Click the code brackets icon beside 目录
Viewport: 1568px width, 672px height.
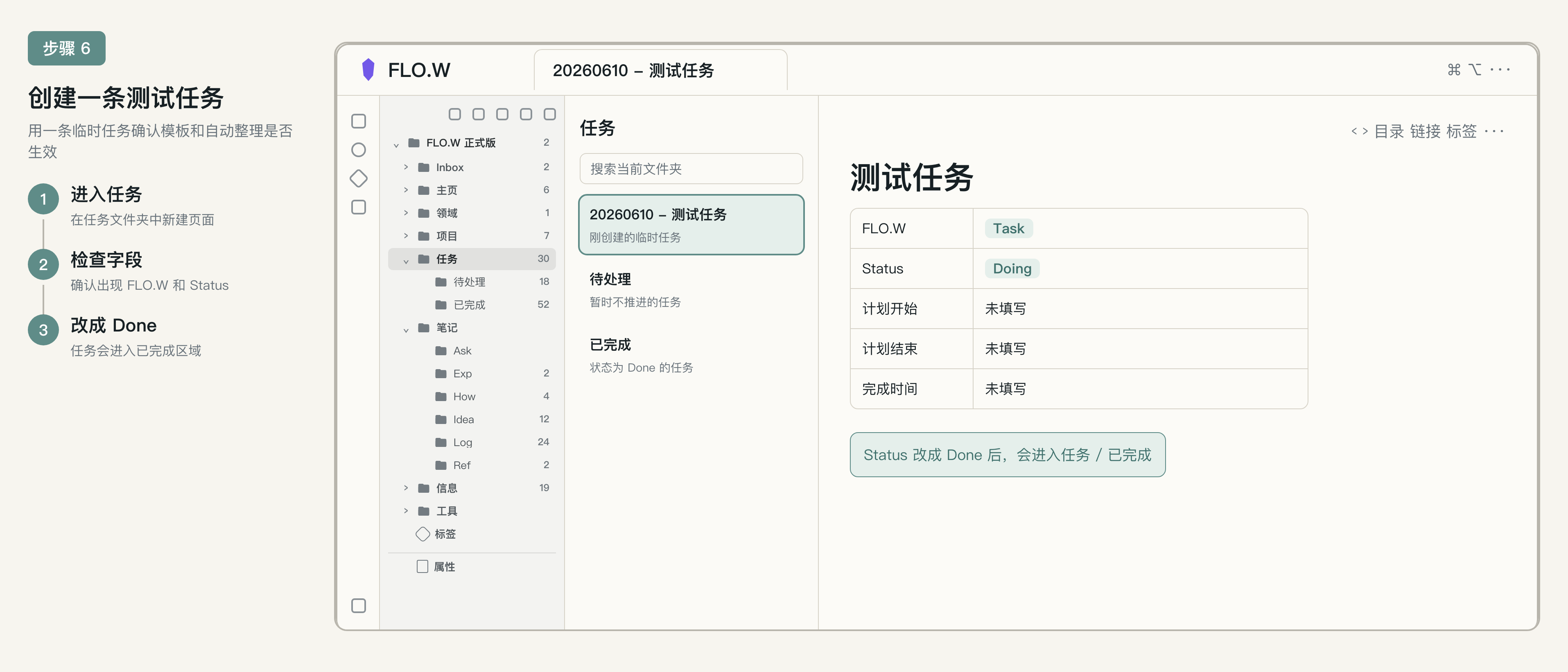(x=1359, y=131)
